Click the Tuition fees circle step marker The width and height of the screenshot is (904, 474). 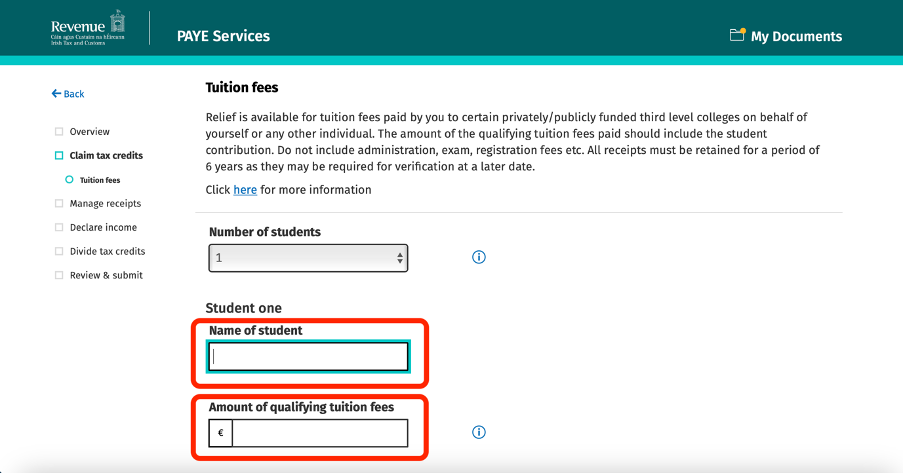(69, 179)
